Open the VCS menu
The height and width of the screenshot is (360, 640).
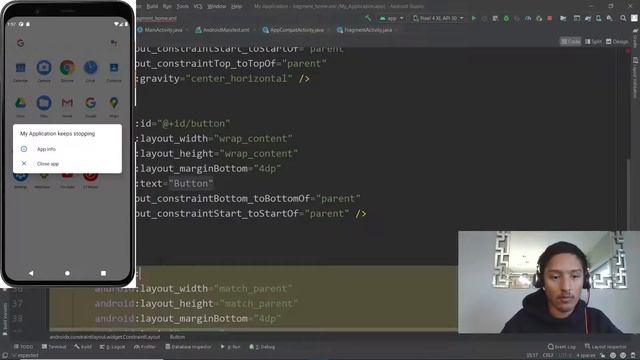198,7
